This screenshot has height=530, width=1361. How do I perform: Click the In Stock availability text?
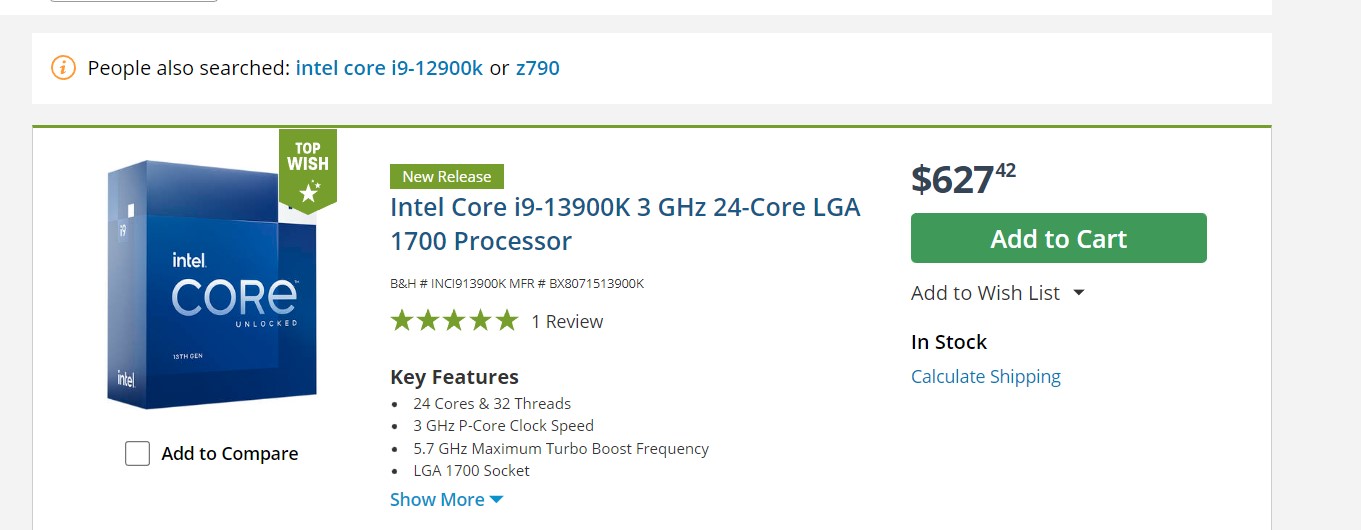click(x=948, y=342)
